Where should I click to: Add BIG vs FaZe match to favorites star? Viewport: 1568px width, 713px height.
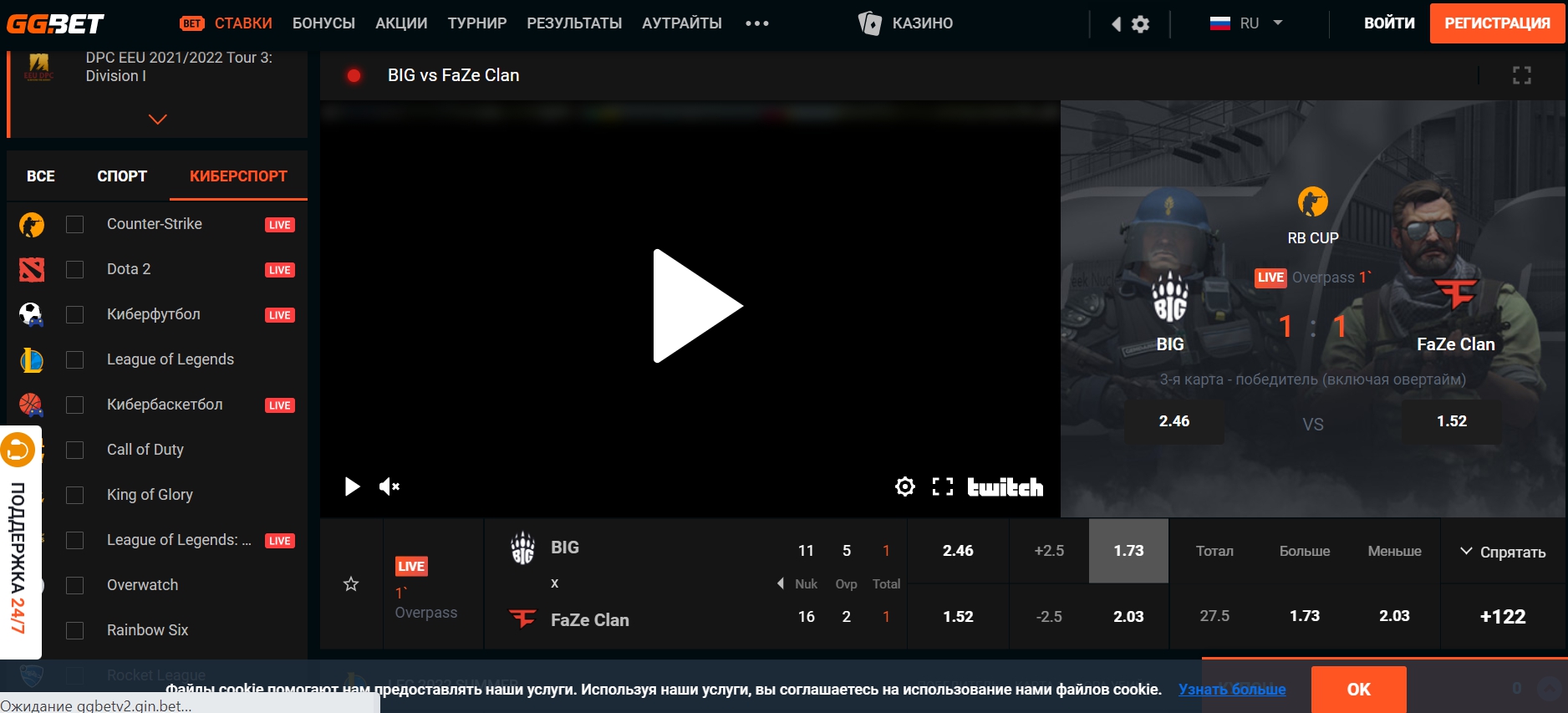(351, 584)
